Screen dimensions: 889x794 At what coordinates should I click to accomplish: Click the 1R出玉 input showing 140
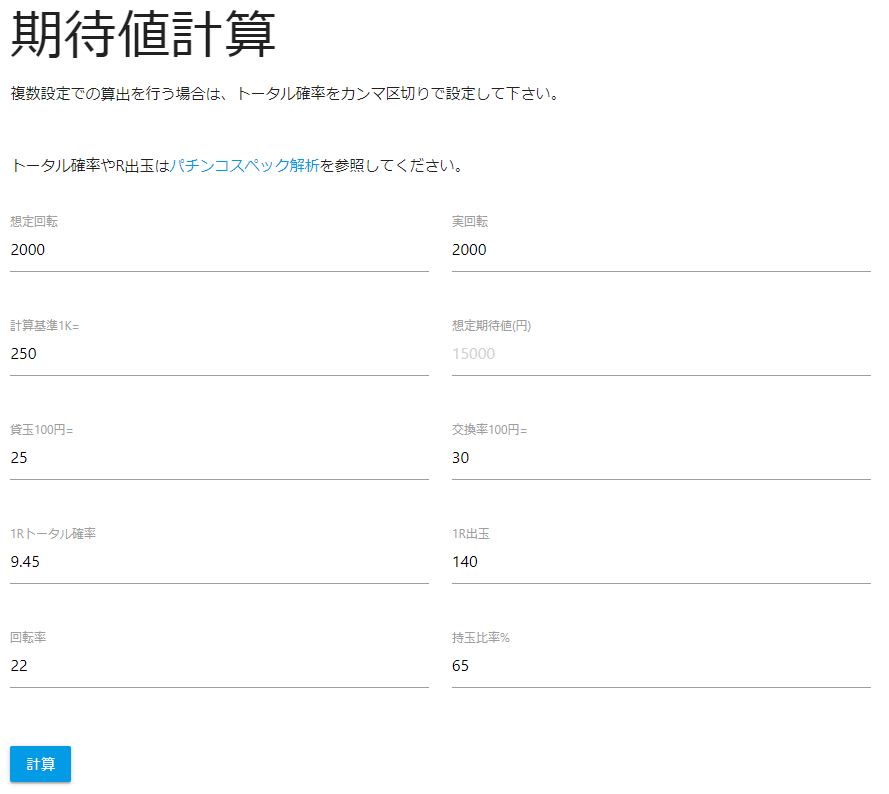(x=660, y=562)
